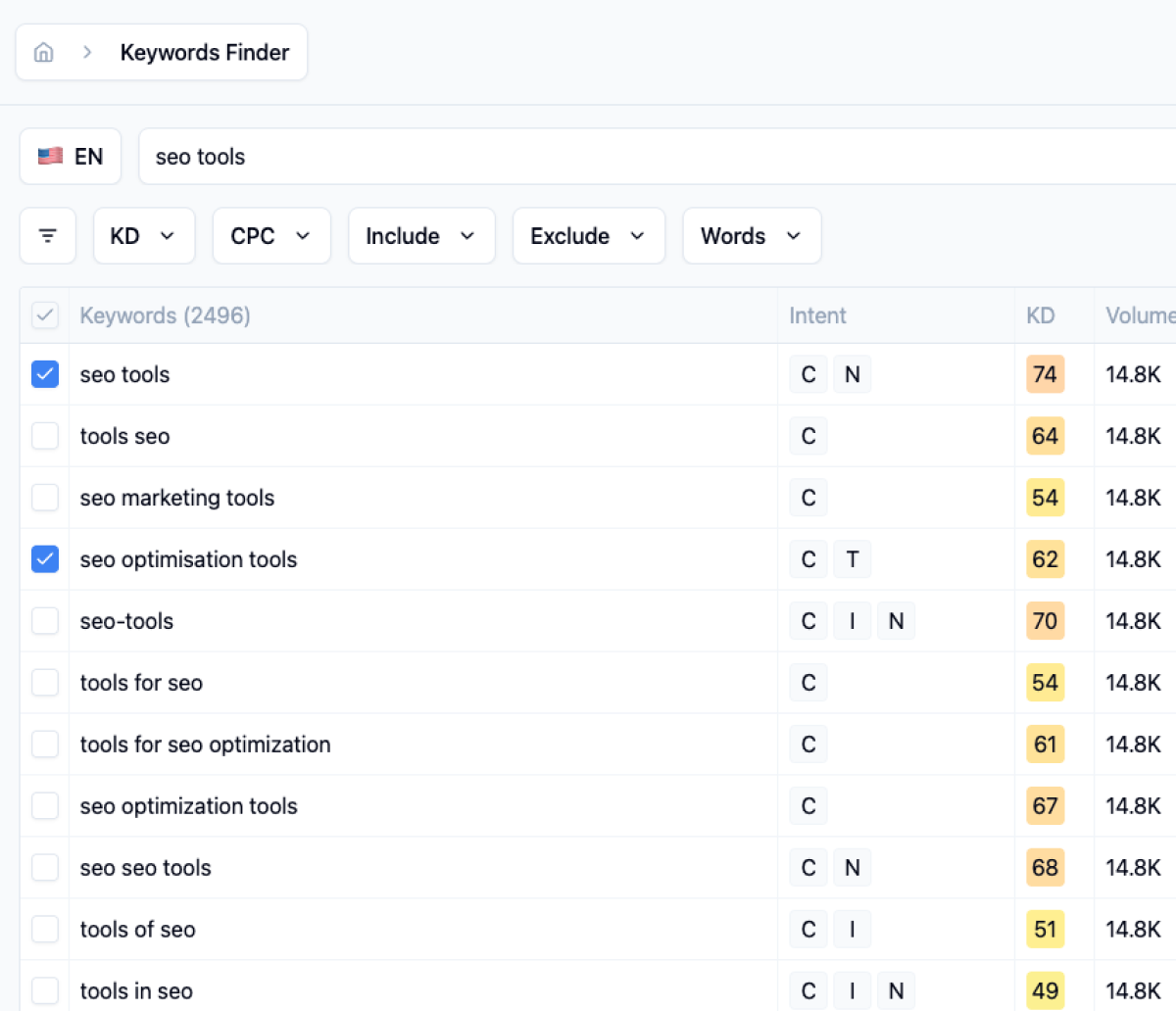
Task: Expand the Exclude filter dropdown
Action: 588,236
